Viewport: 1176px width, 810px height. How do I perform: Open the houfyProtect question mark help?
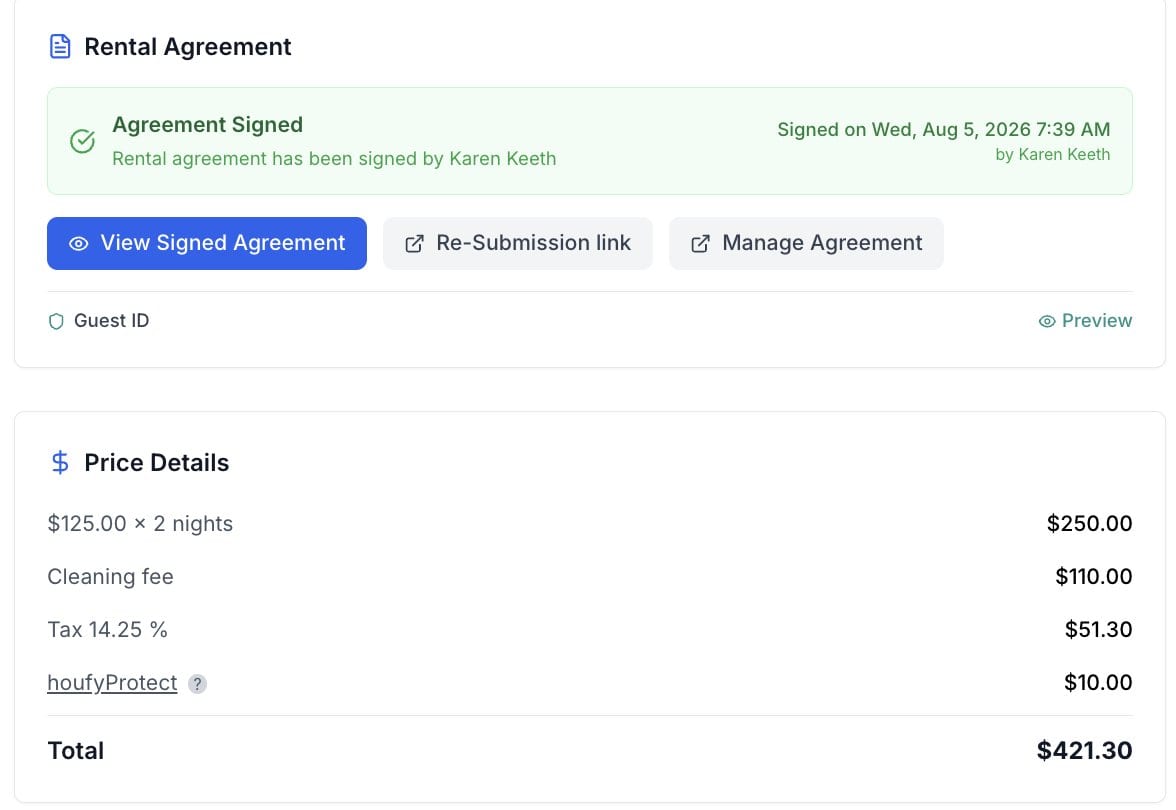tap(197, 683)
